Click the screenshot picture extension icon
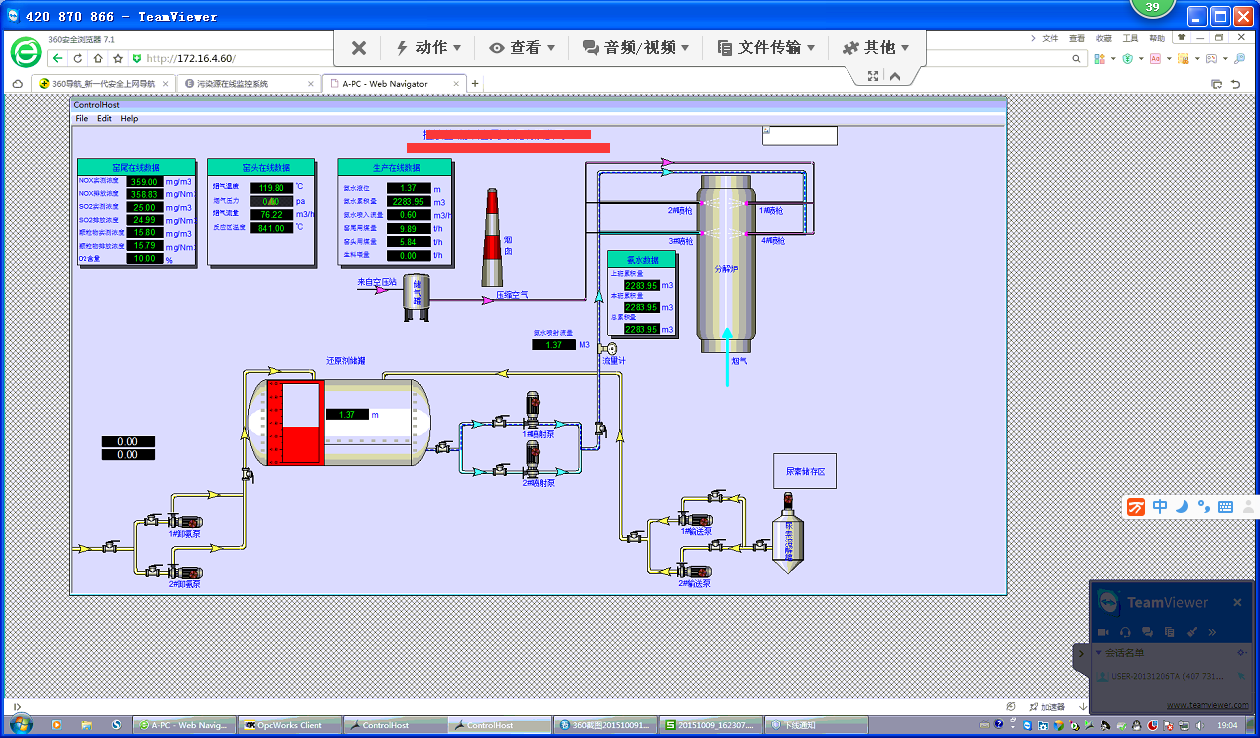 [1183, 59]
